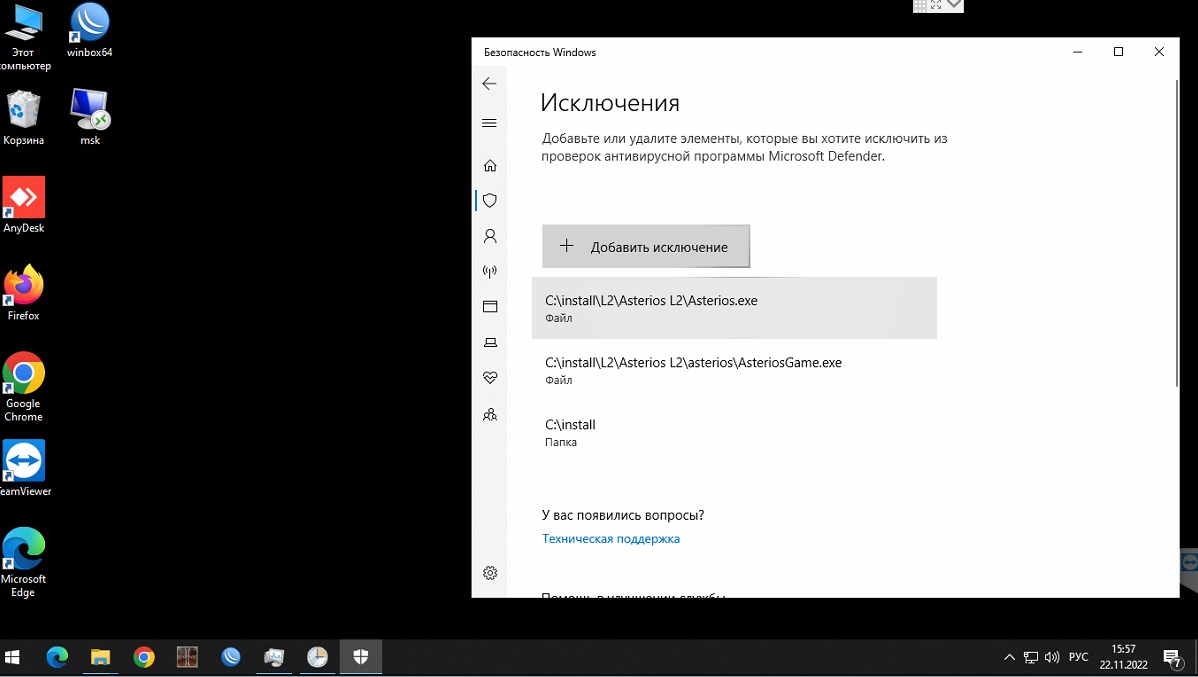Open Family options via the people icon
1198x677 pixels.
[490, 414]
